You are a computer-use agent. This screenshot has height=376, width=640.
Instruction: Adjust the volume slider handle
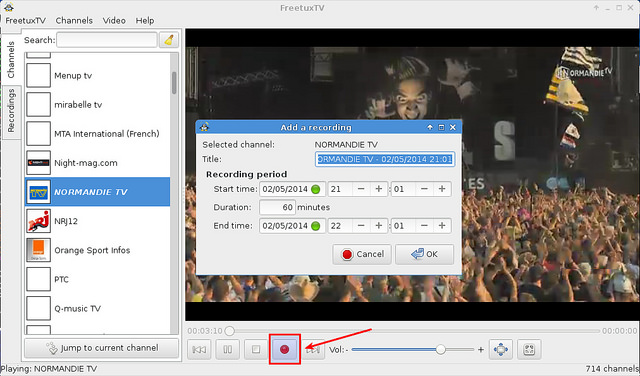(440, 349)
